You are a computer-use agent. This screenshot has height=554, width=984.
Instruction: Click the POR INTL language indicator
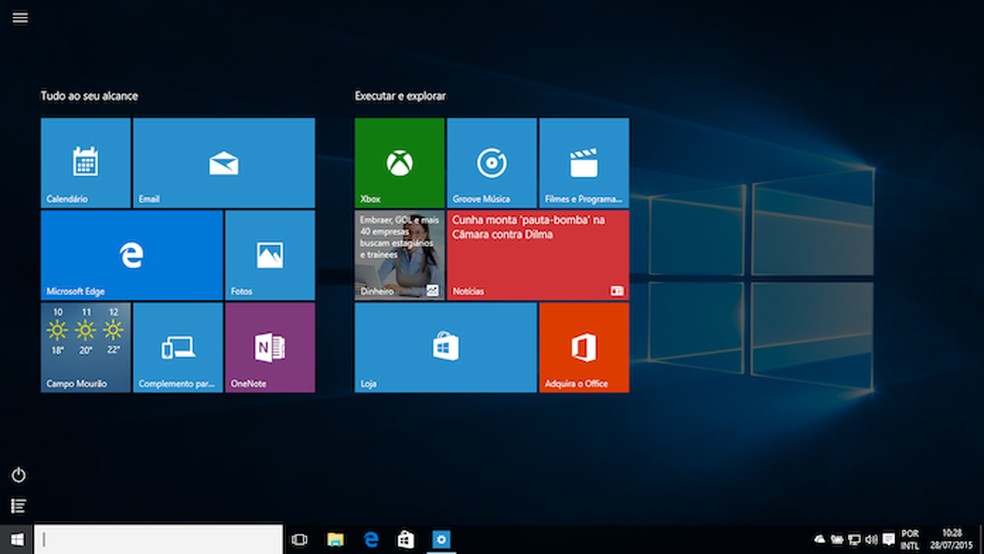point(910,540)
